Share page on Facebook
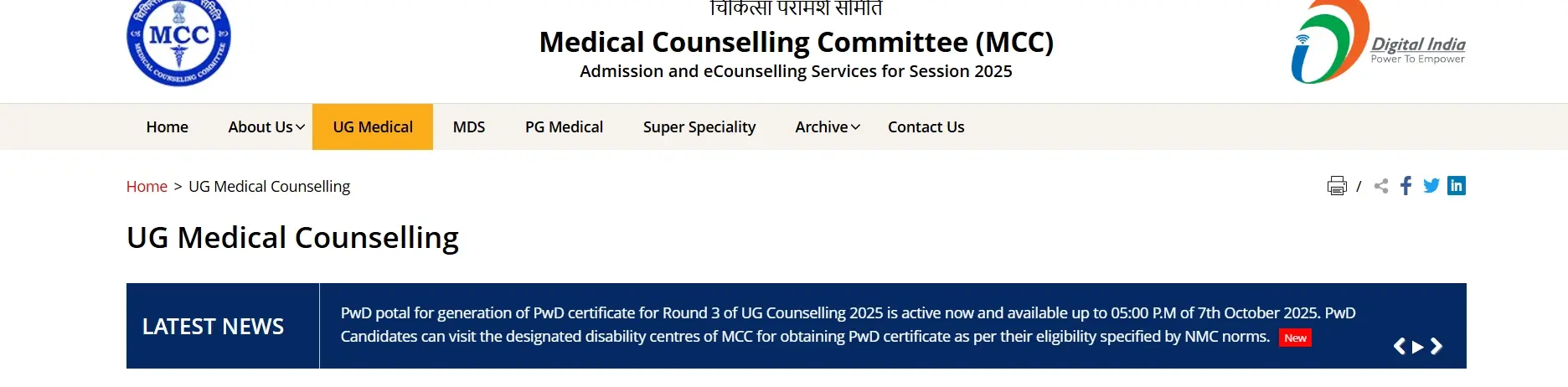1568x387 pixels. 1406,186
